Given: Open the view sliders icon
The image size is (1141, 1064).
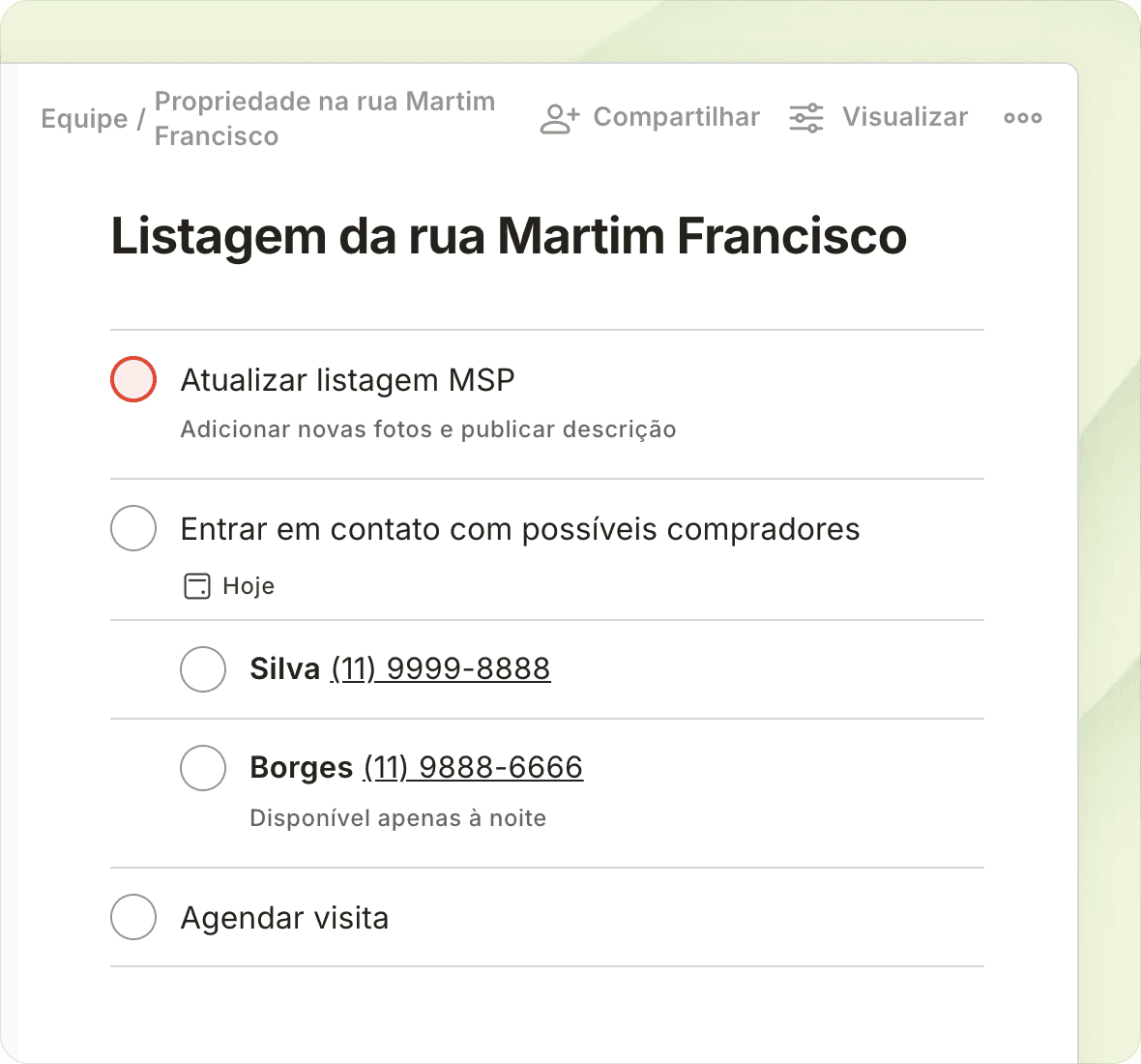Looking at the screenshot, I should point(806,118).
